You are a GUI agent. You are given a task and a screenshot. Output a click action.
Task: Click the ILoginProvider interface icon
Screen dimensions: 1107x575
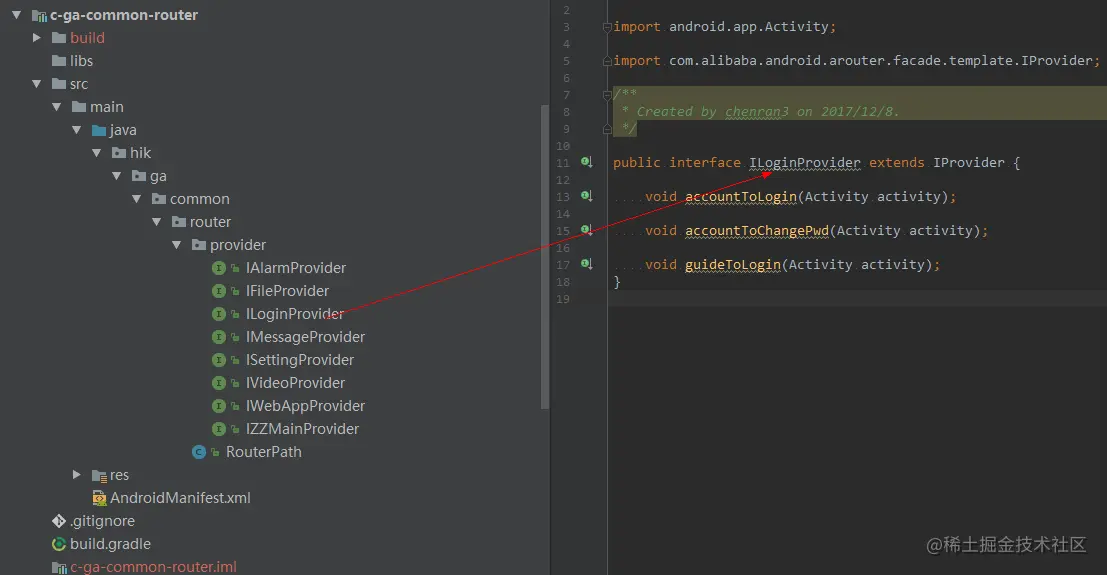219,314
